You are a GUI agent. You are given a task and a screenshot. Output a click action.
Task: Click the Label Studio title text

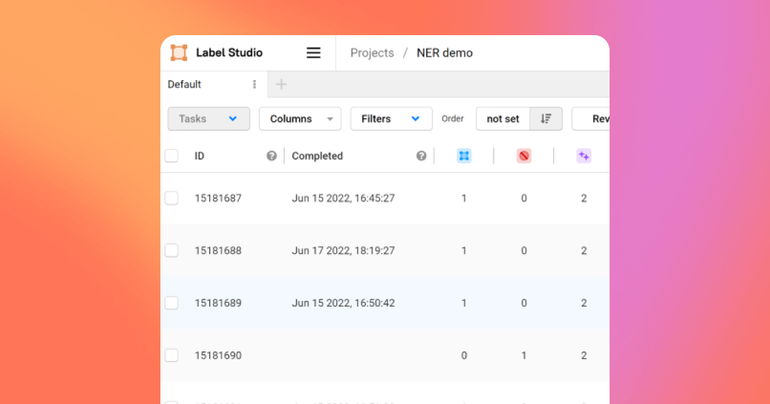229,53
